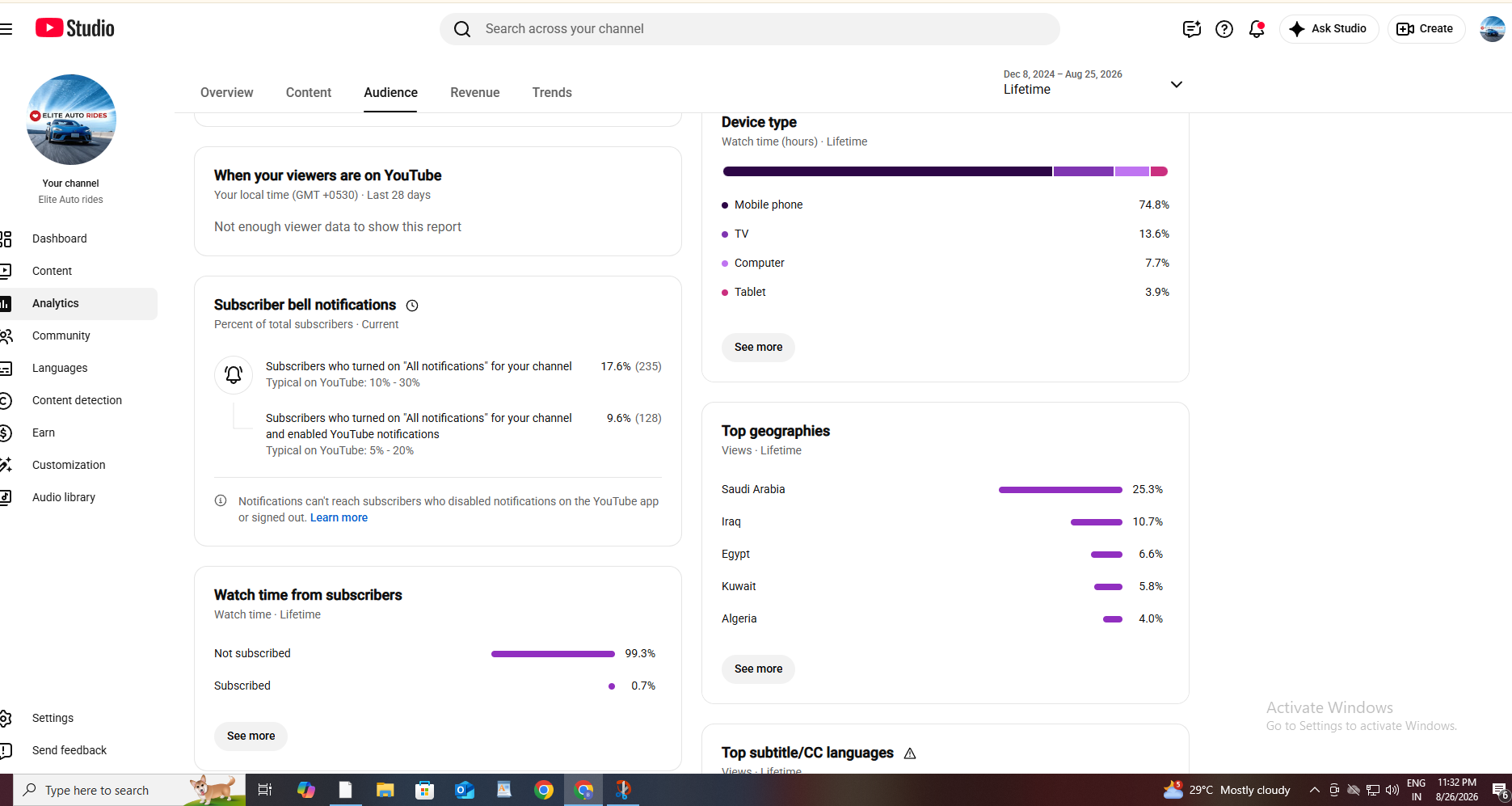Expand the Lifetime date range dropdown
1512x806 pixels.
1093,83
